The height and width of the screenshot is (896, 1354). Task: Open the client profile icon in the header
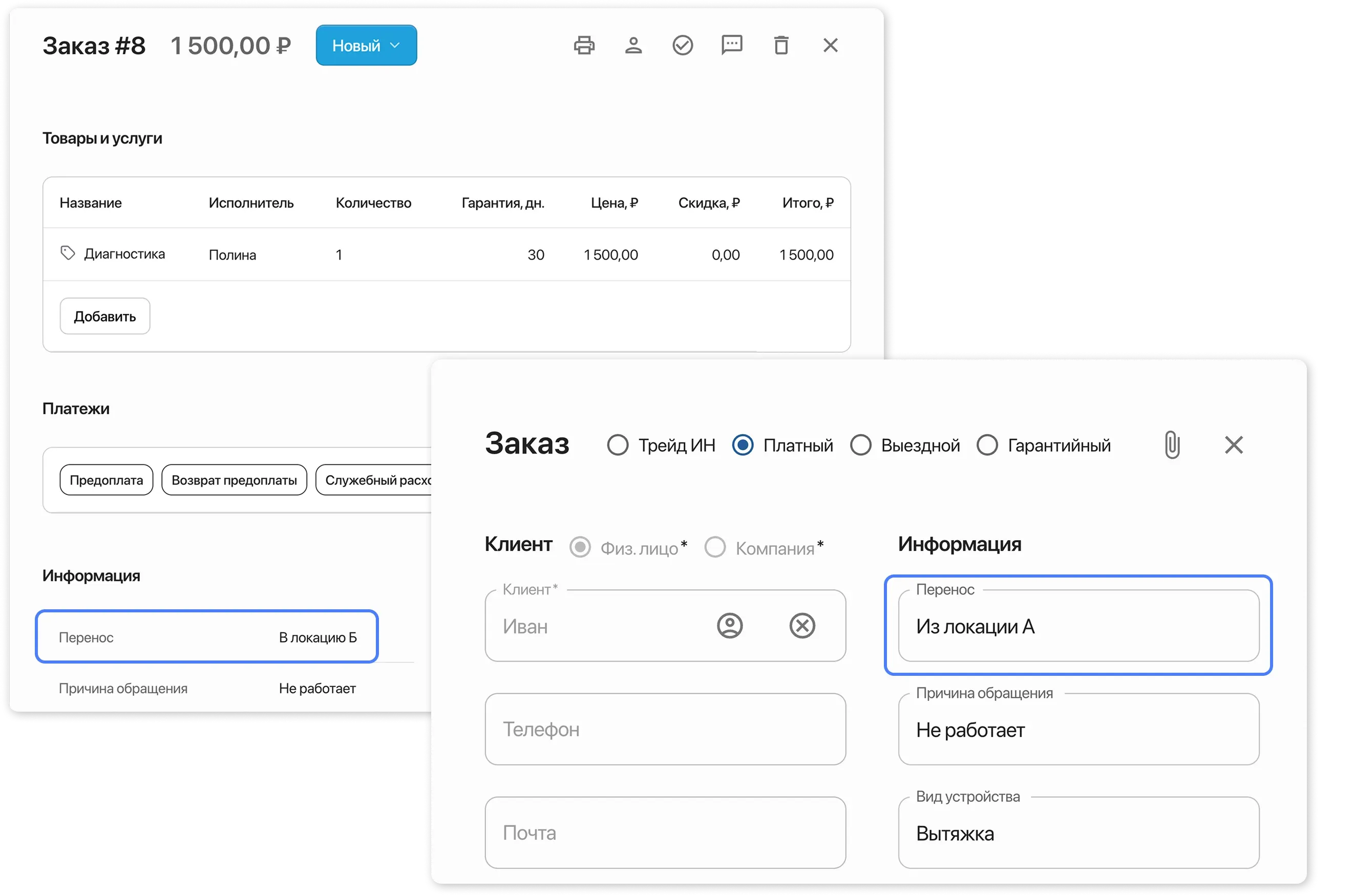633,45
